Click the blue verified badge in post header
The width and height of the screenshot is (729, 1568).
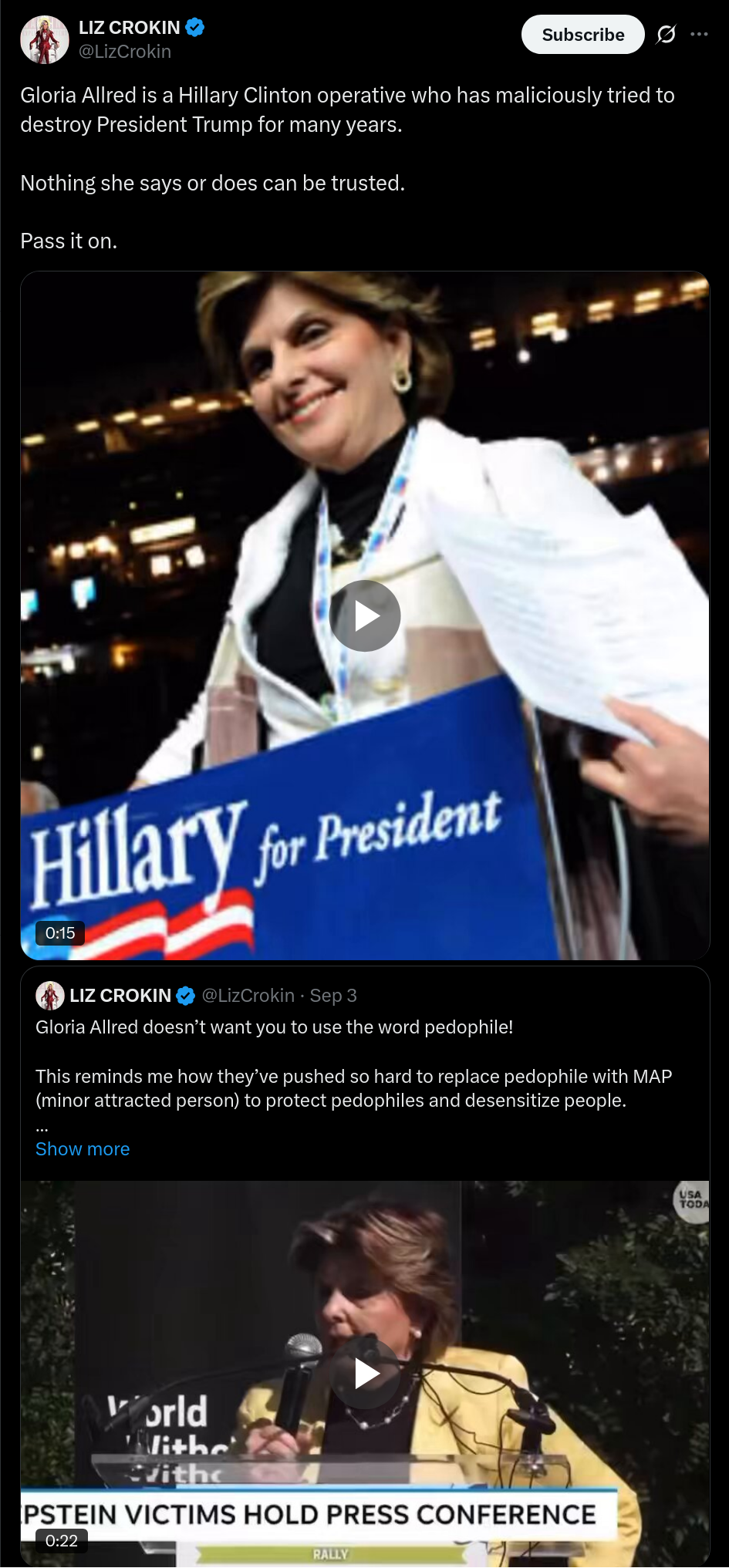(x=195, y=28)
